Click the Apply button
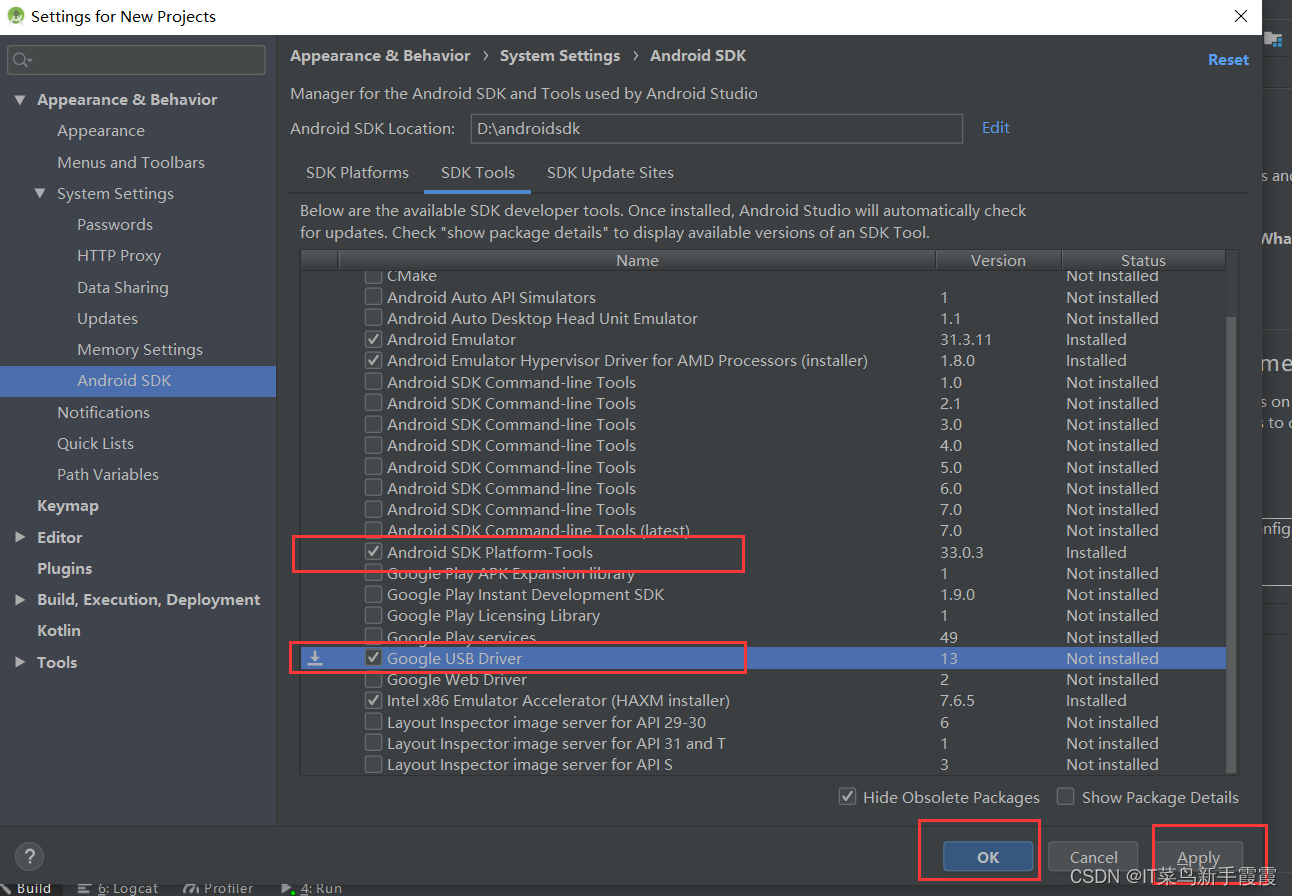 (1198, 857)
